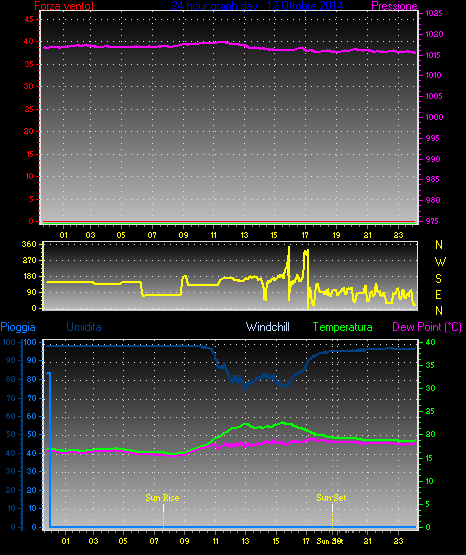
Task: Click the green temperature value 35
Action: (x=430, y=365)
